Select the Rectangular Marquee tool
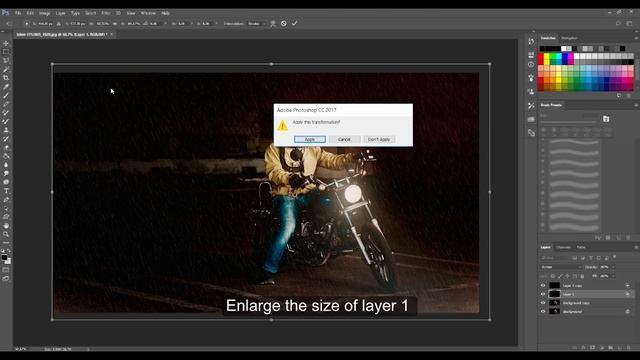 (x=6, y=52)
